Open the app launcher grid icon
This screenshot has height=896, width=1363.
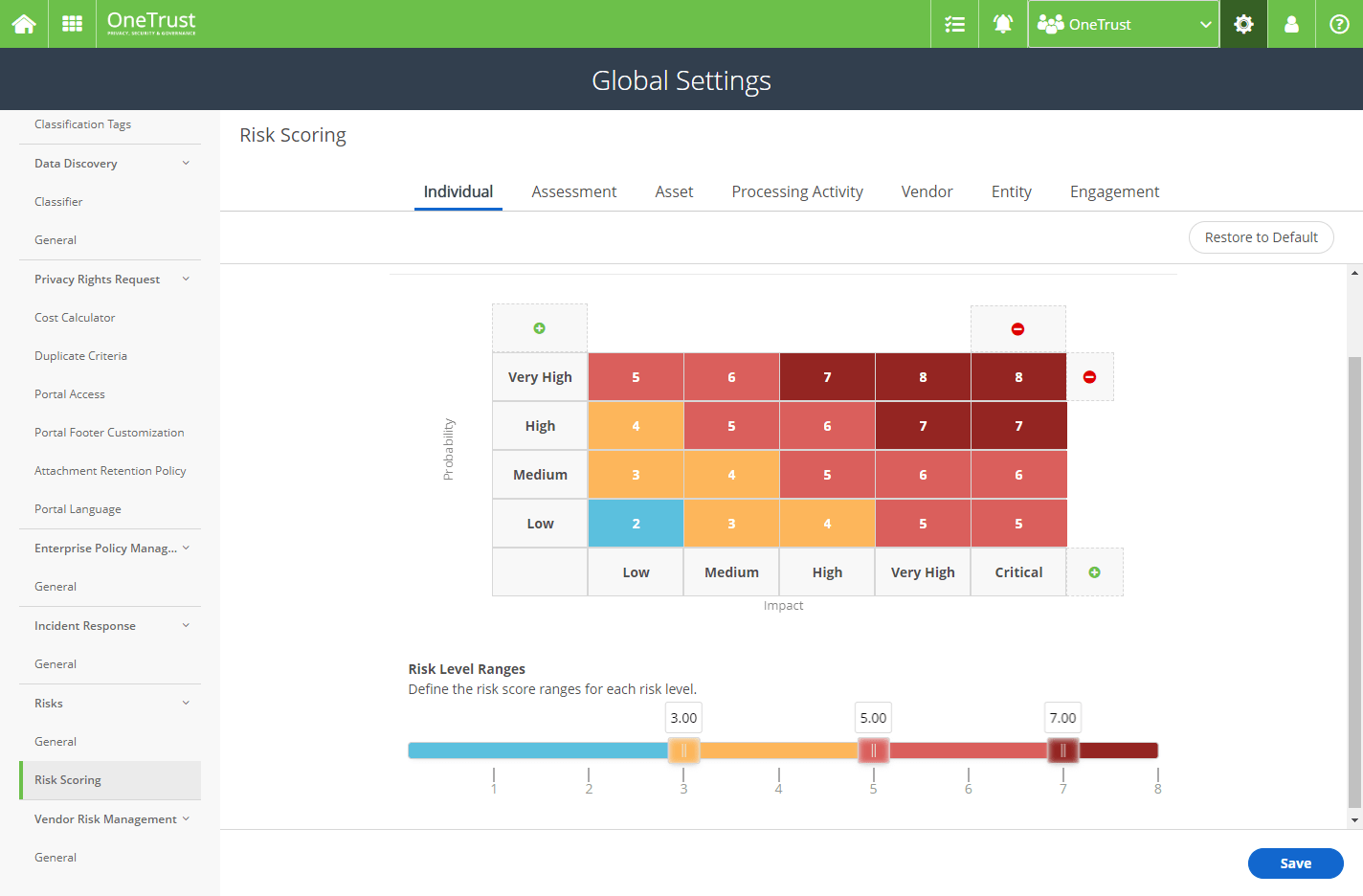(71, 24)
